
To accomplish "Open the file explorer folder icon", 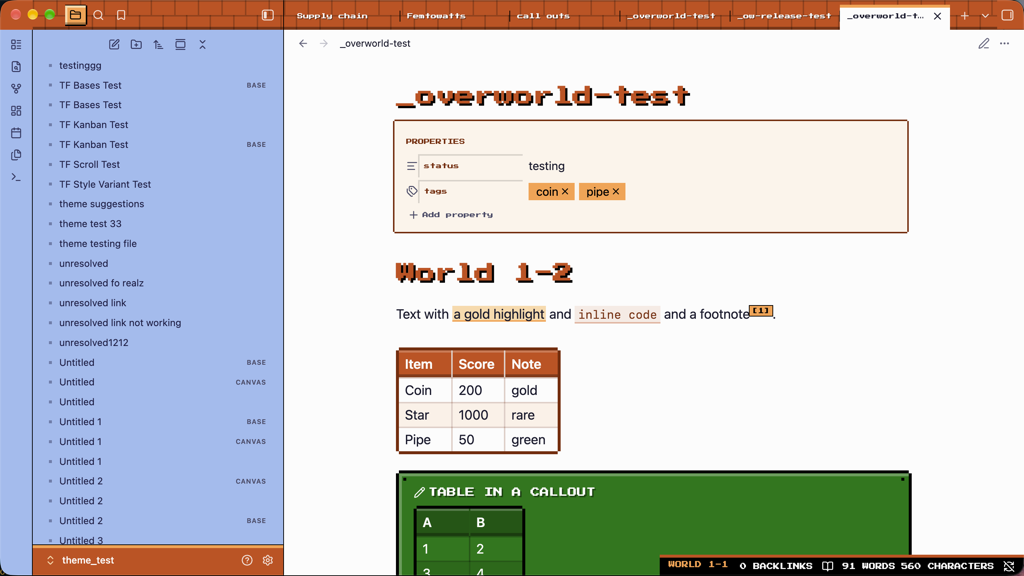I will point(75,15).
